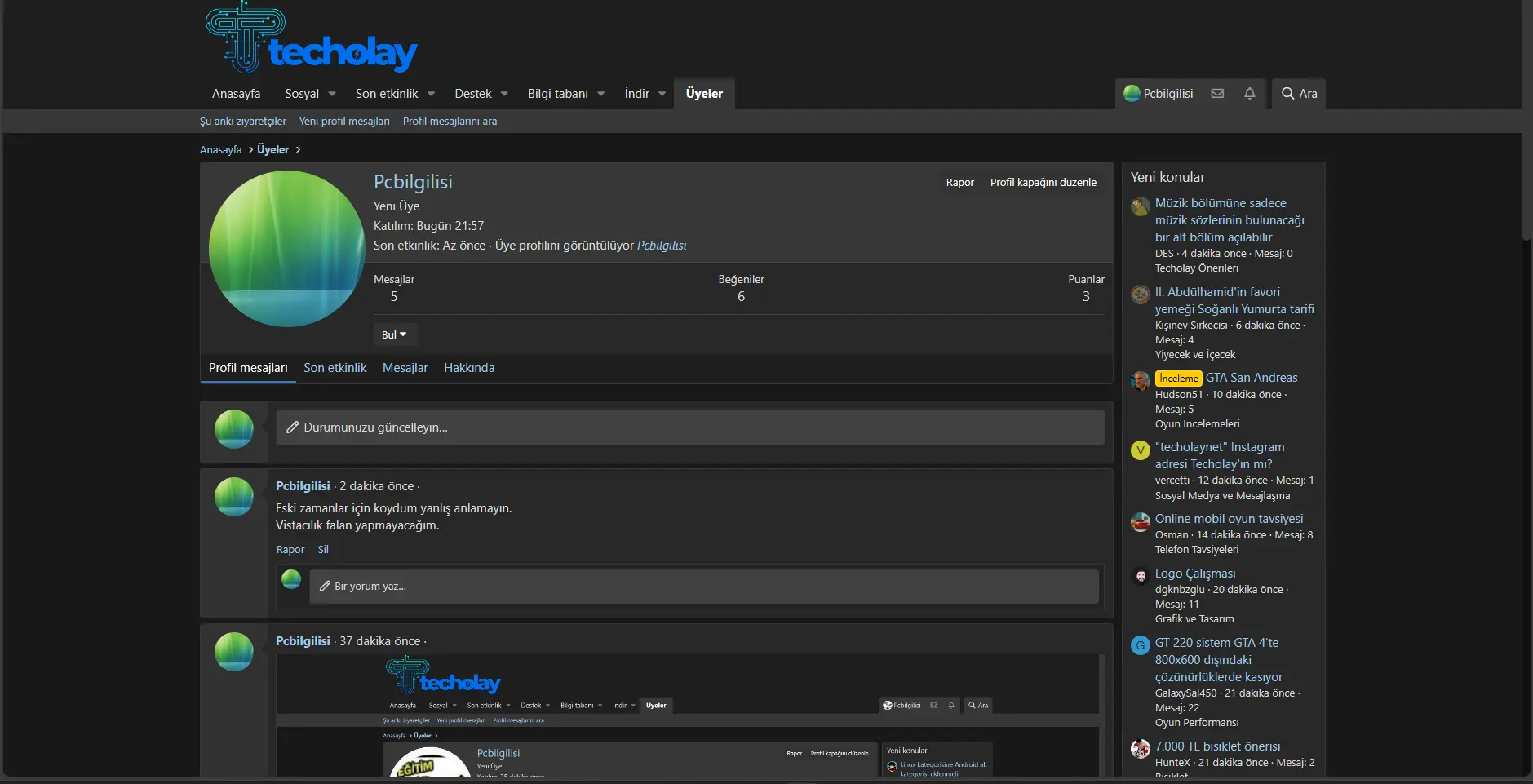Click avatar of the 37 dakika önce post
The height and width of the screenshot is (784, 1533).
(234, 652)
